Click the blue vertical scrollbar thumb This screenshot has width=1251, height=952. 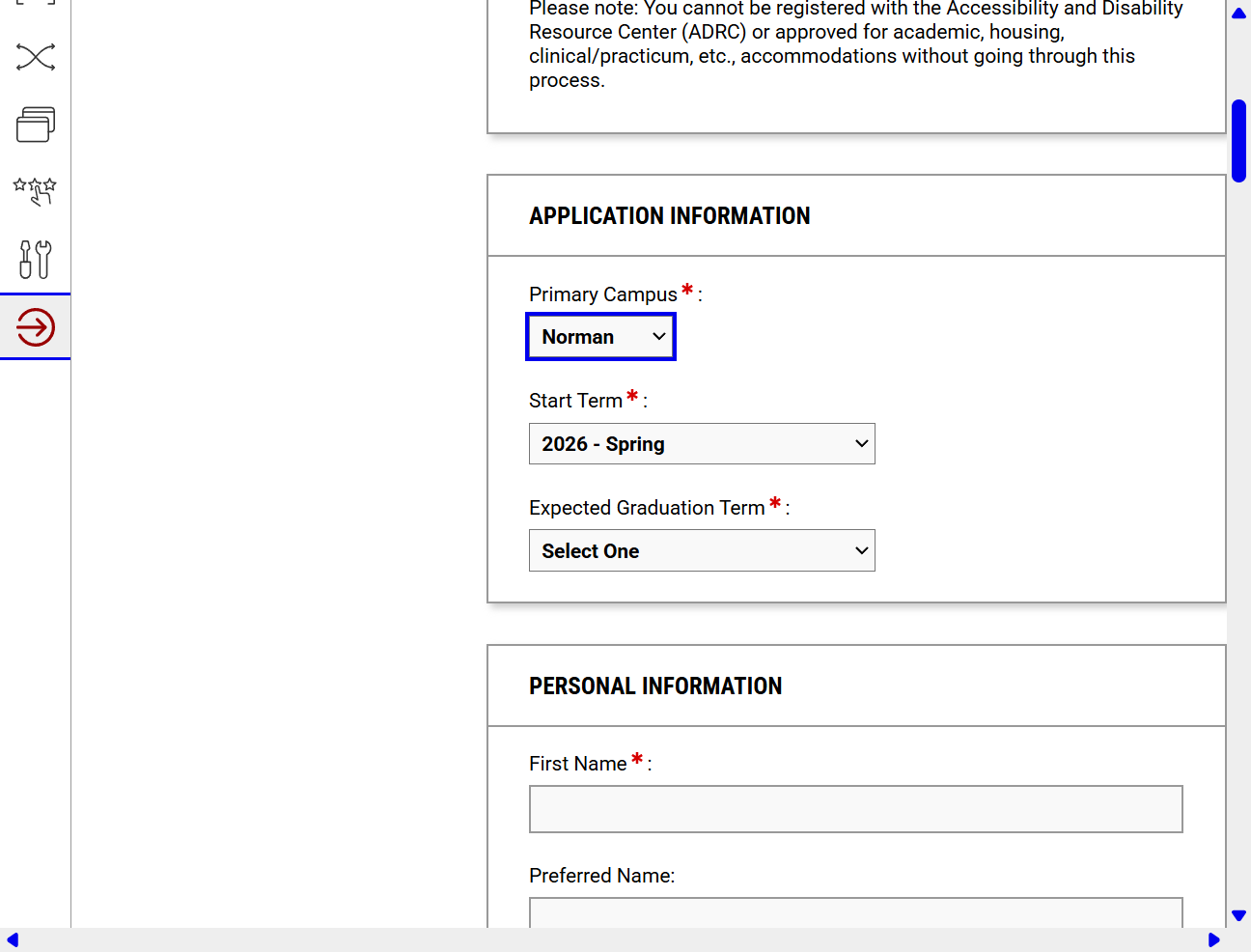point(1239,141)
